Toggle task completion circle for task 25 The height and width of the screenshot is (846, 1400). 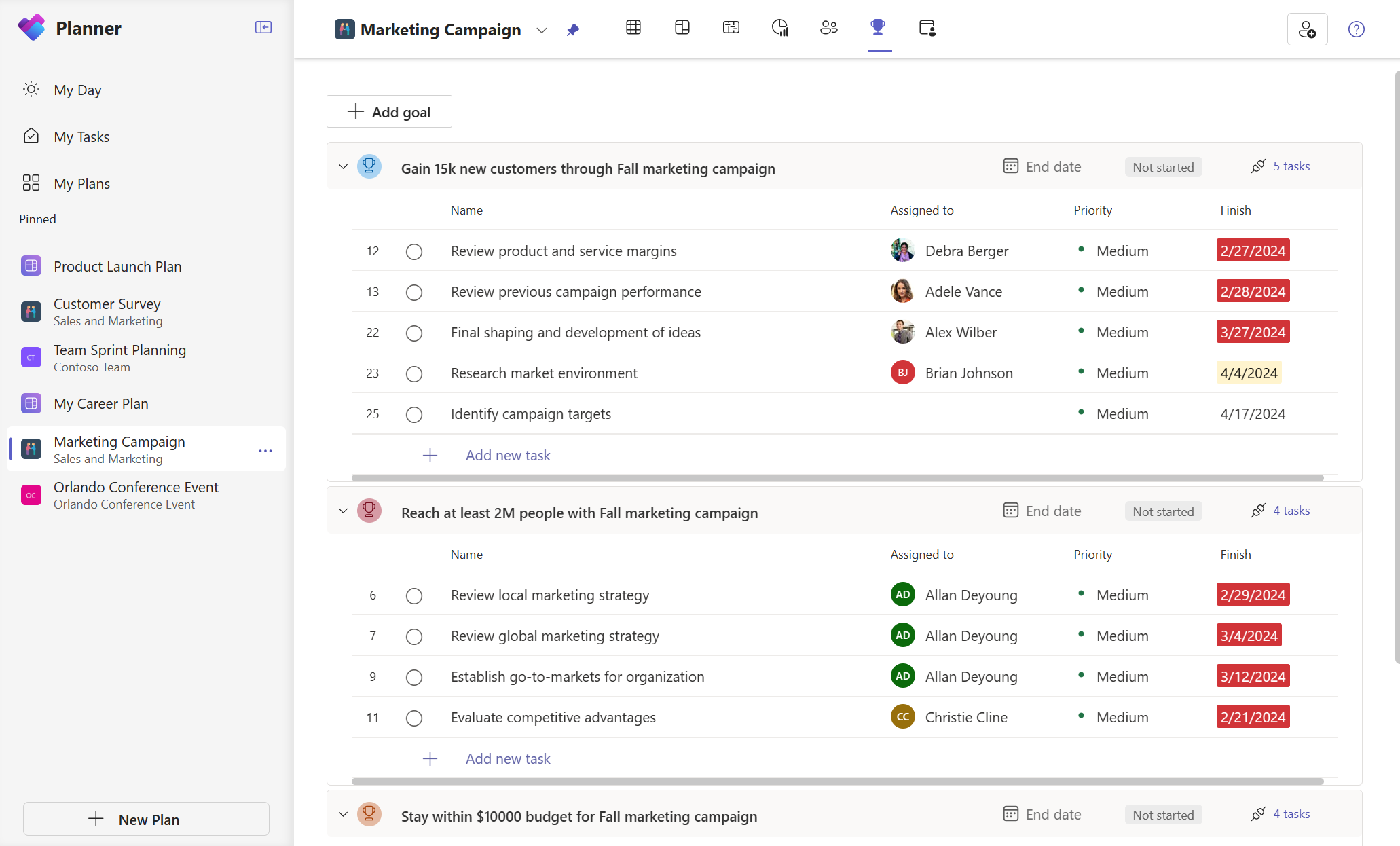point(414,413)
